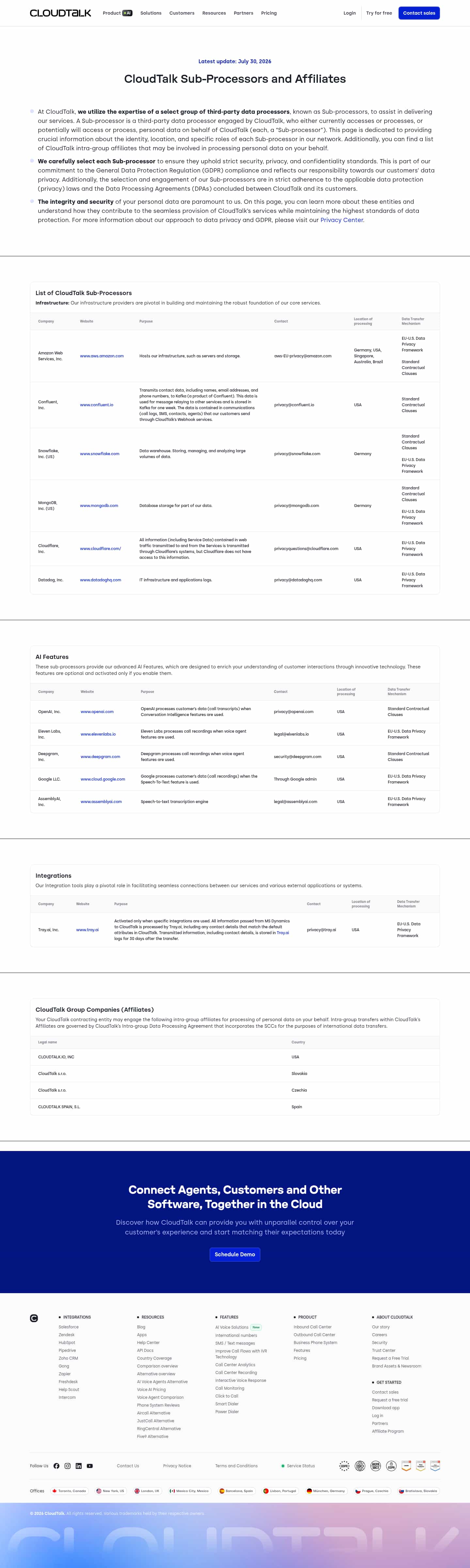Open the Download app footer link
This screenshot has height=1568, width=470.
coord(386,1407)
